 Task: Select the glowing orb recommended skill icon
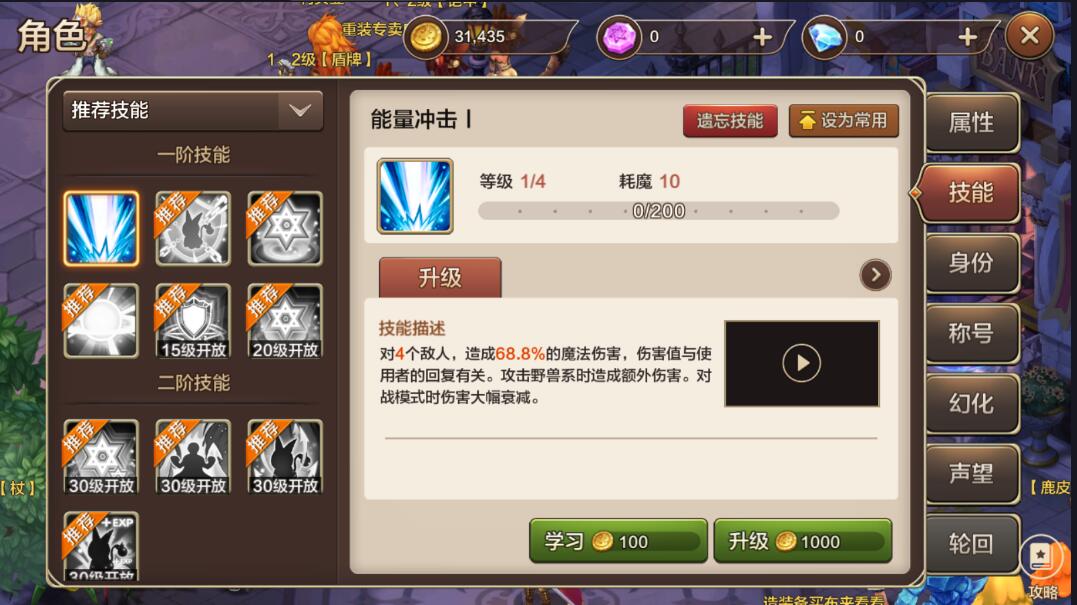coord(101,321)
